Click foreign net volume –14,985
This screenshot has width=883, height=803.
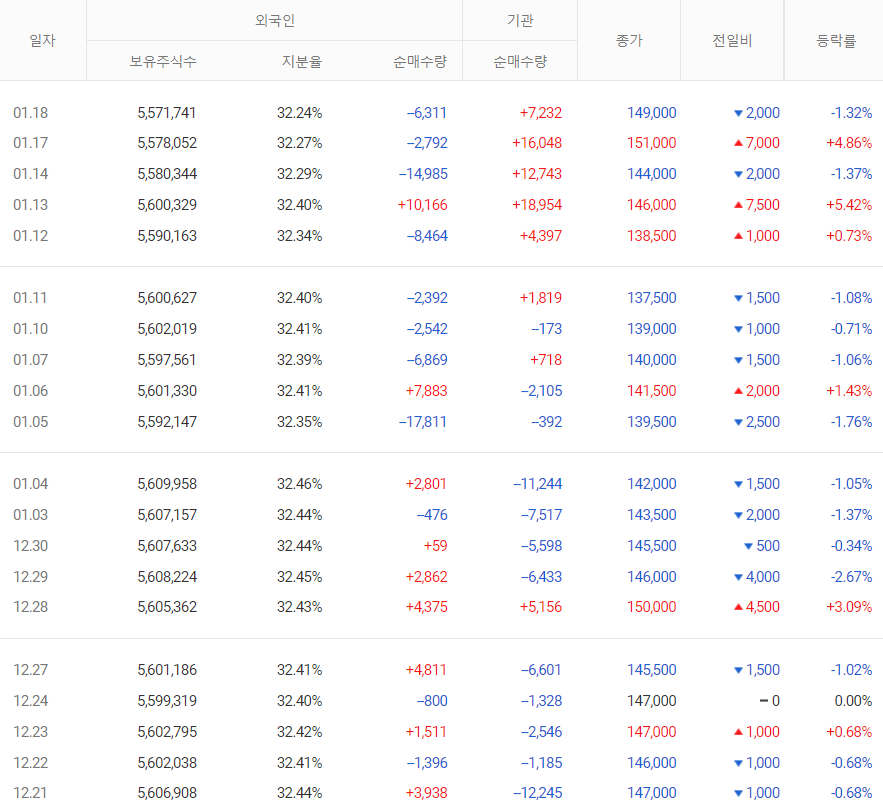coord(423,174)
